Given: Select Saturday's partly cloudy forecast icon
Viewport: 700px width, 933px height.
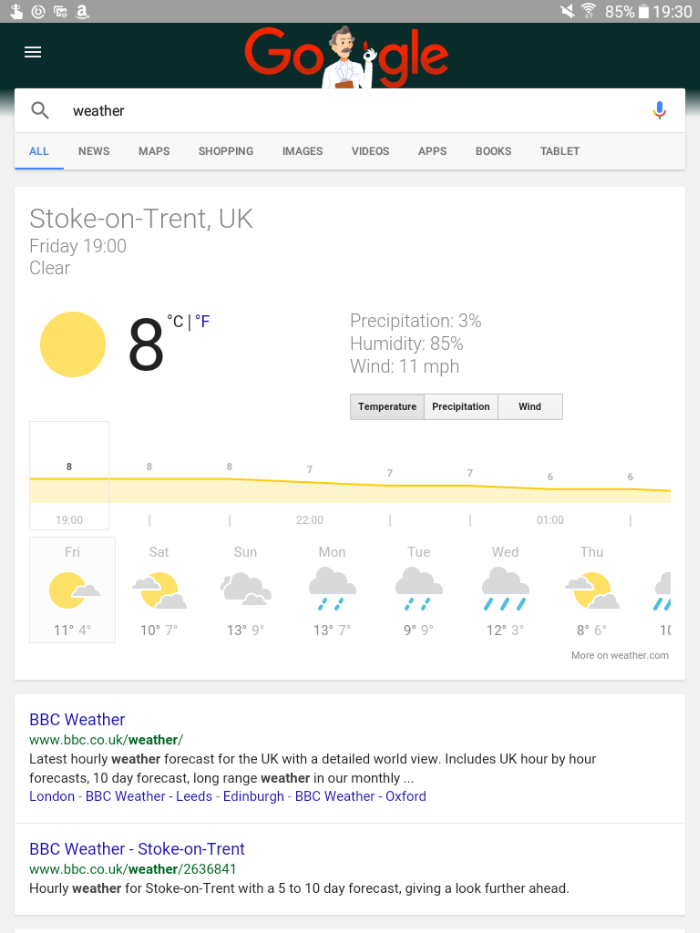Looking at the screenshot, I should [x=159, y=590].
